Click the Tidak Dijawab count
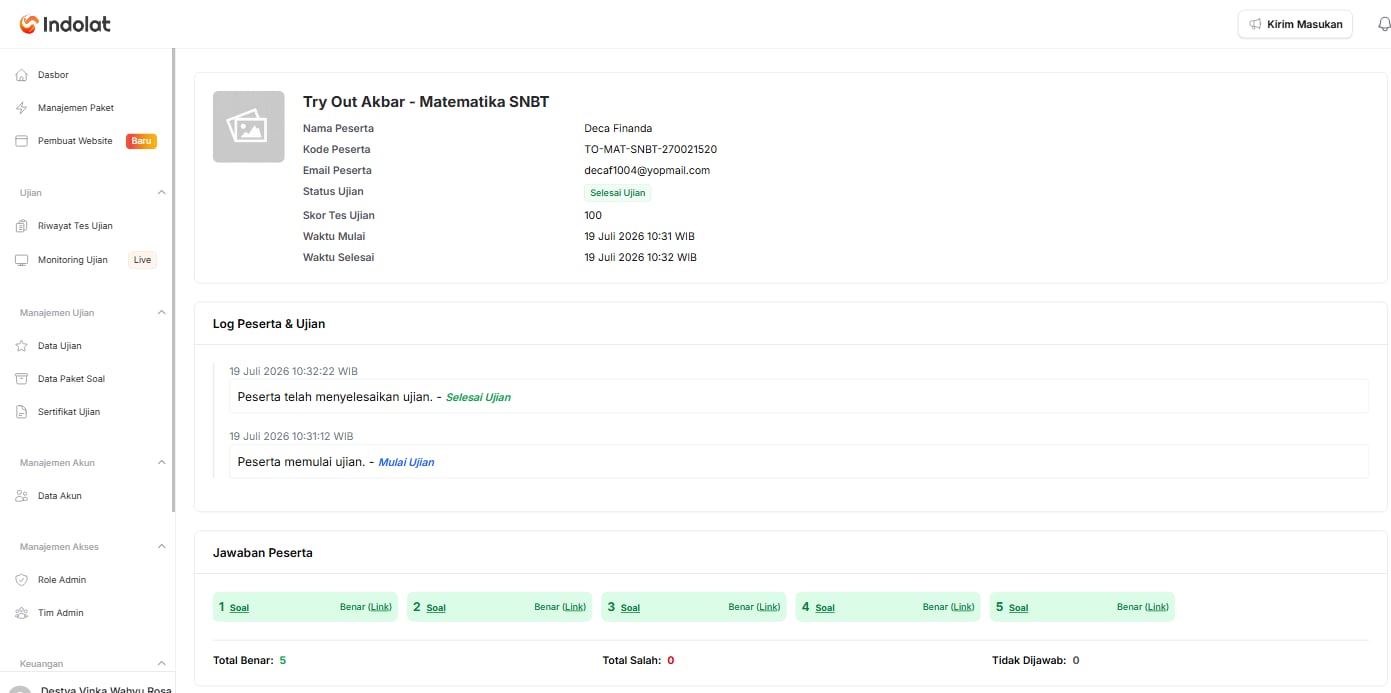Screen dimensions: 1391x693 pyautogui.click(x=1076, y=661)
